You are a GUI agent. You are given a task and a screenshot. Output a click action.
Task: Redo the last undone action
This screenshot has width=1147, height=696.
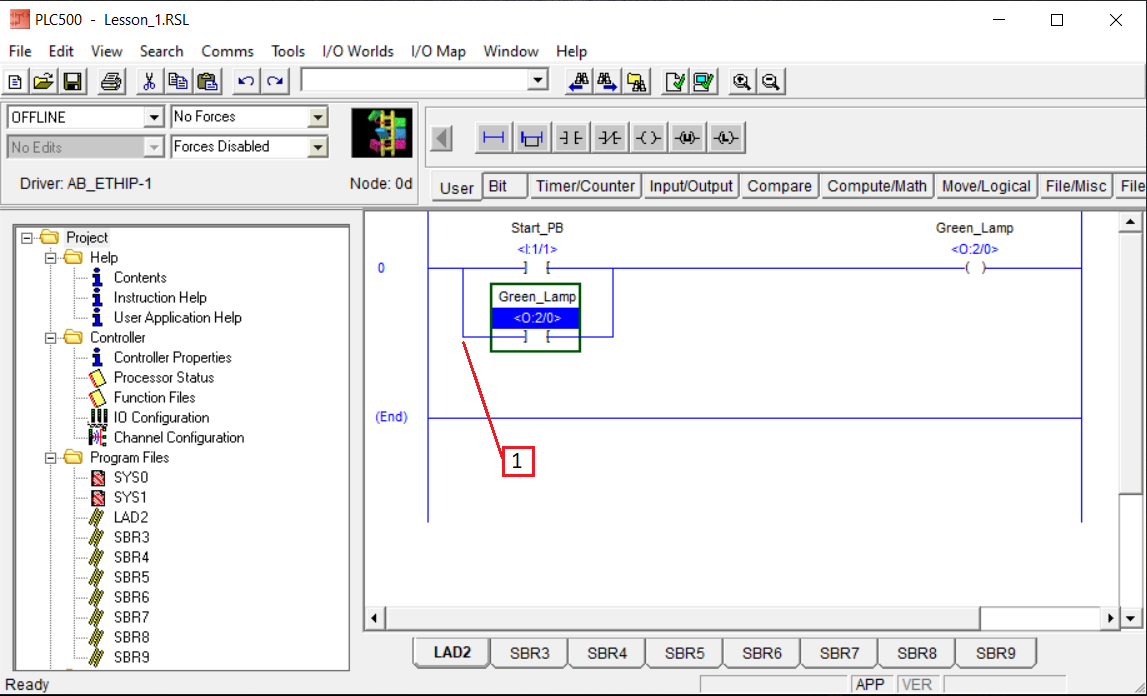275,81
